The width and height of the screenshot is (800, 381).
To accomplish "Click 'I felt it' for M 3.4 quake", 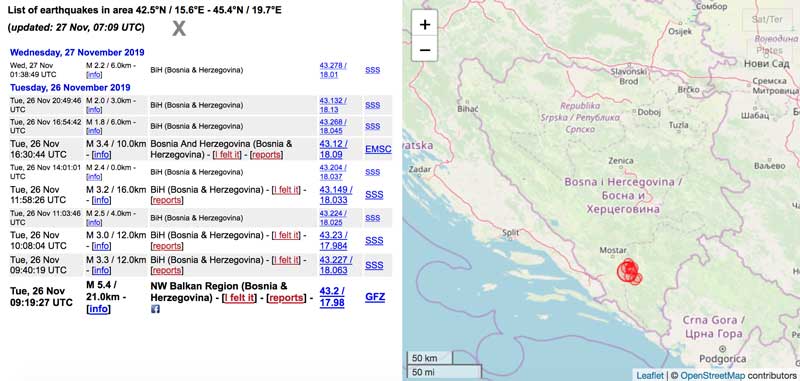I will 227,155.
